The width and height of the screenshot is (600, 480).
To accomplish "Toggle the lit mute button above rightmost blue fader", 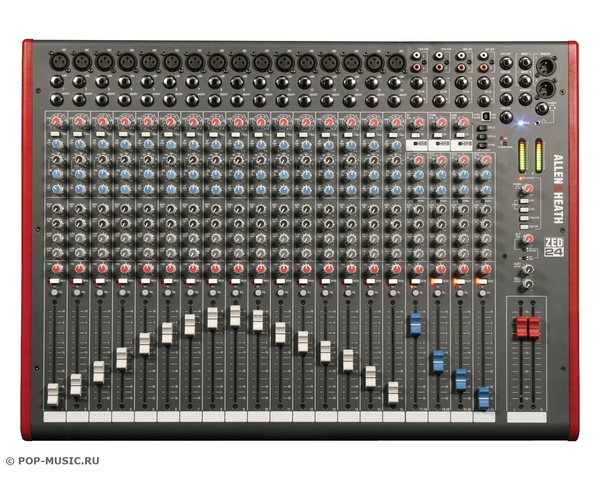I will (x=483, y=283).
